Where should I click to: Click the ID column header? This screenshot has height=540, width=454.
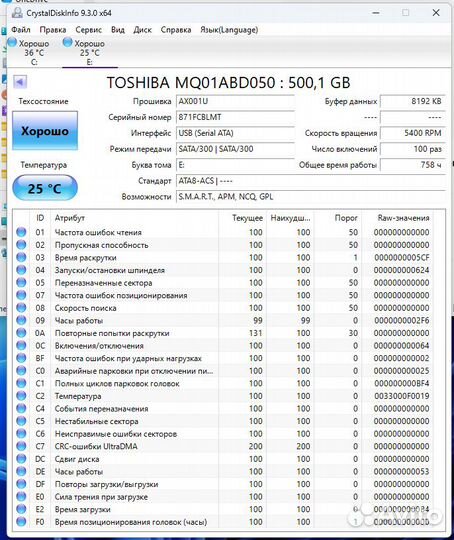(x=40, y=218)
